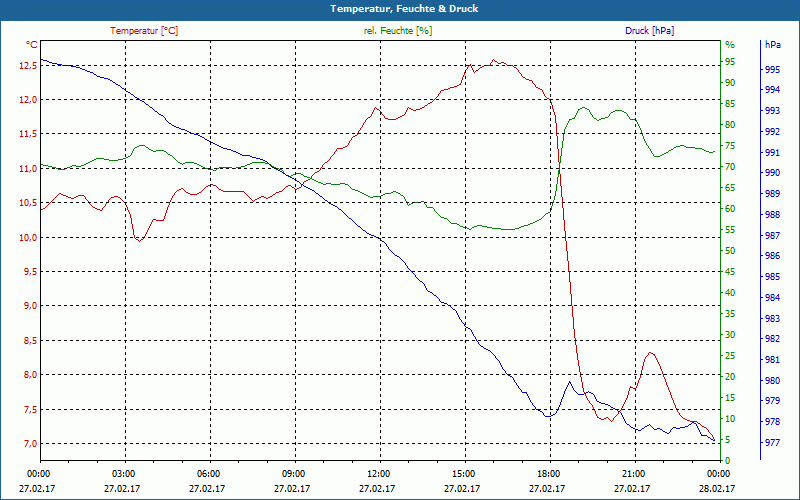Click the 979 tick on the pressure axis
The image size is (800, 500).
[772, 401]
